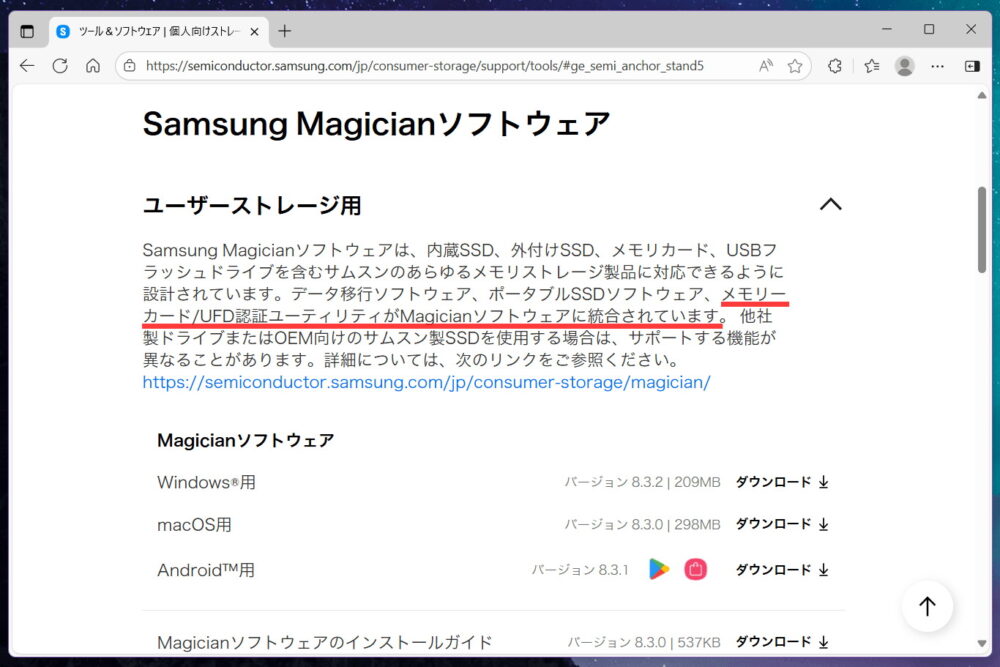Image resolution: width=1000 pixels, height=667 pixels.
Task: Toggle the browser sidebar pane
Action: pos(972,66)
